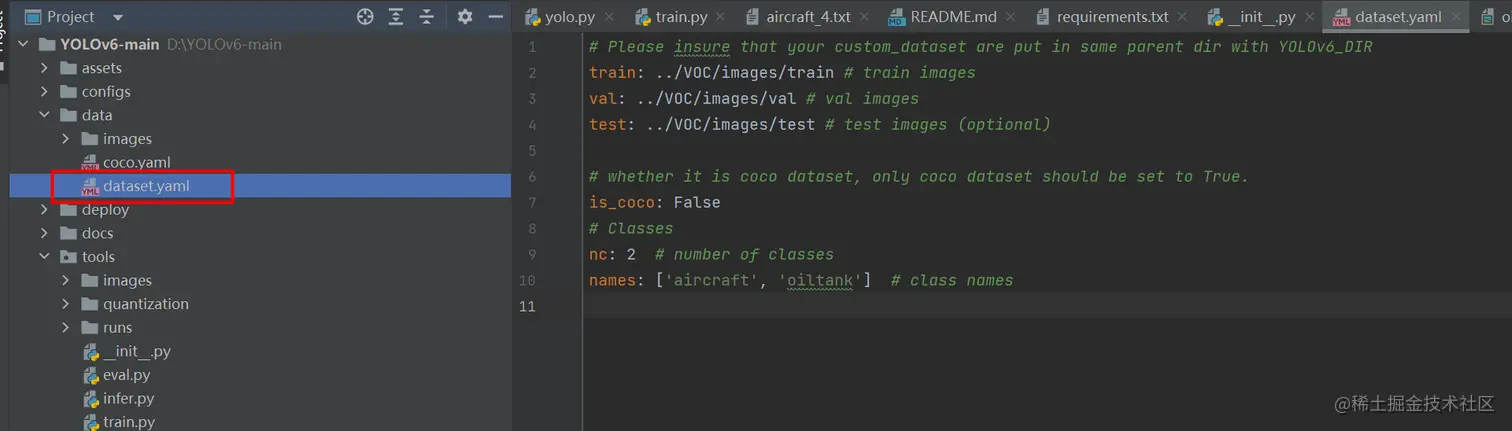The image size is (1512, 431).
Task: Select infer.py in the project tree
Action: 260,399
